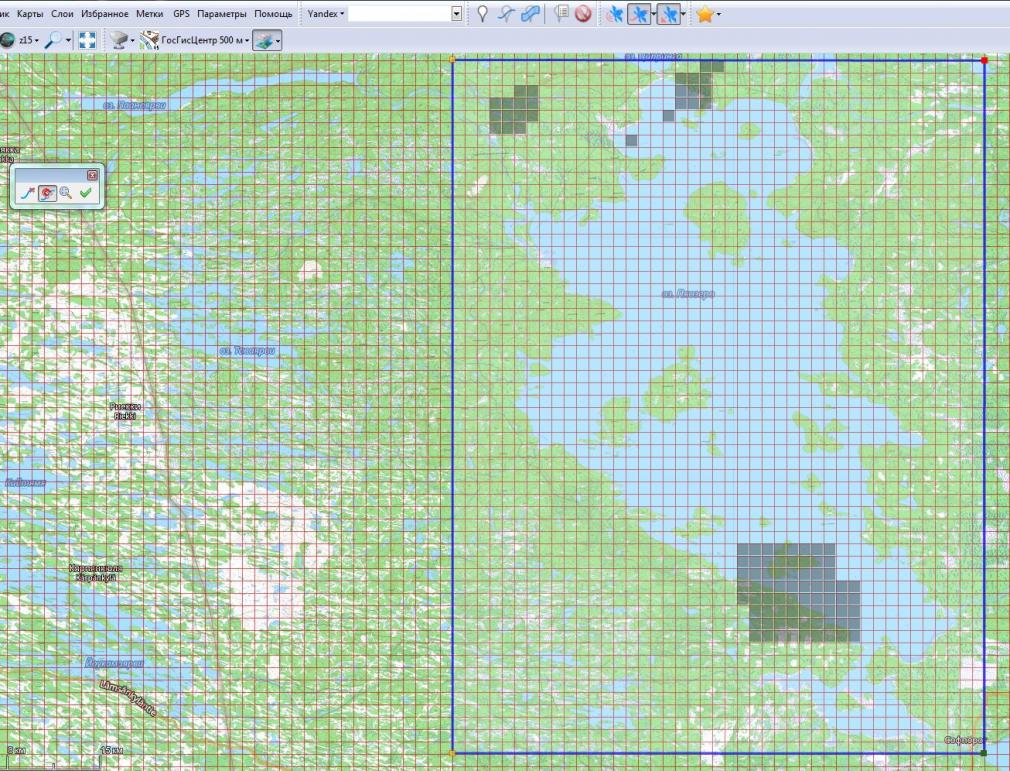Click the add placemark pin icon
Viewport: 1010px width, 771px height.
482,14
